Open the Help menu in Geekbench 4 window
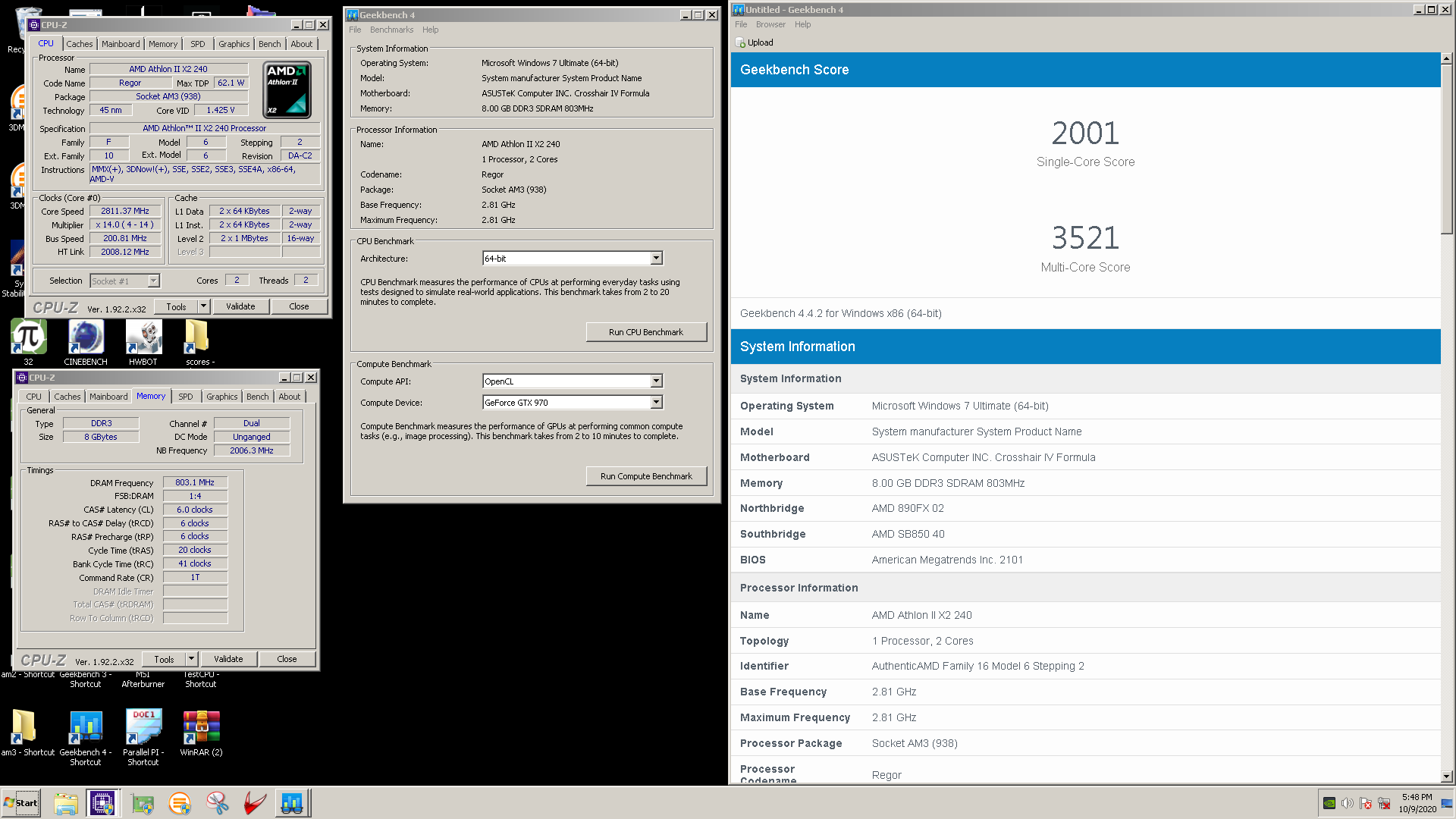This screenshot has height=819, width=1456. click(x=431, y=30)
